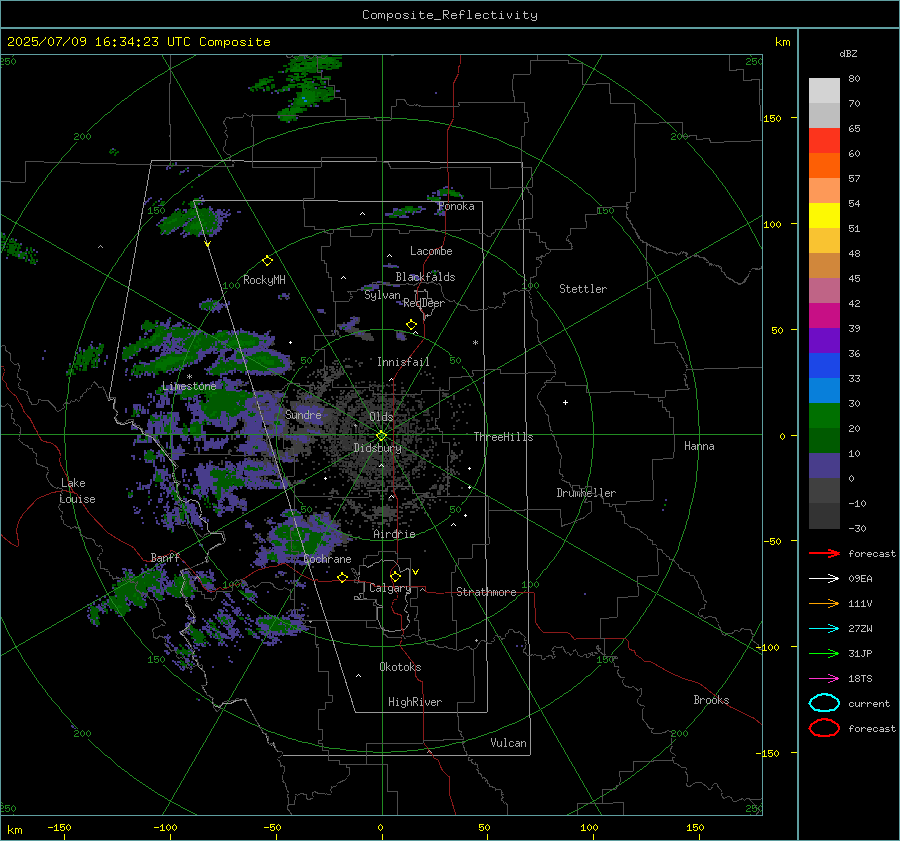Image resolution: width=900 pixels, height=841 pixels.
Task: Click the Banff city label
Action: pos(165,557)
